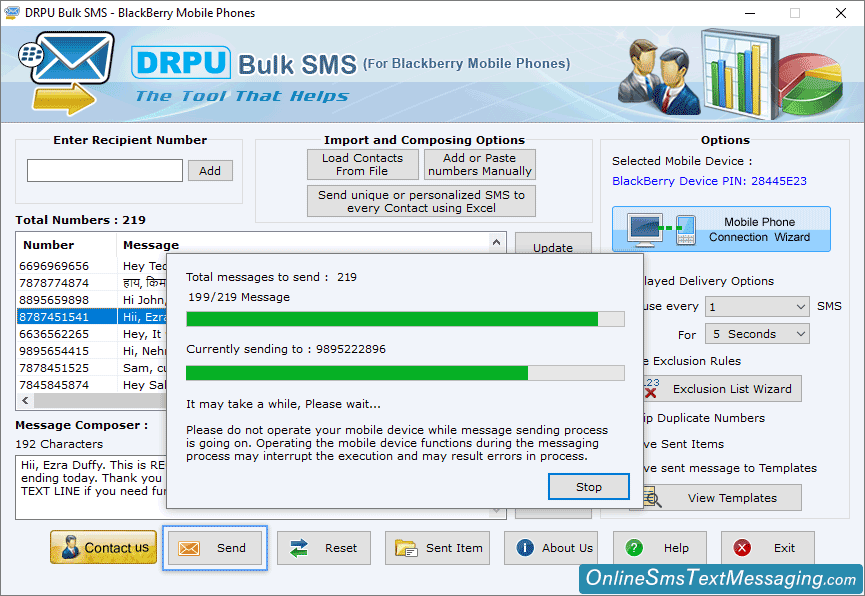Image resolution: width=865 pixels, height=596 pixels.
Task: Click the Send button label
Action: tap(231, 548)
